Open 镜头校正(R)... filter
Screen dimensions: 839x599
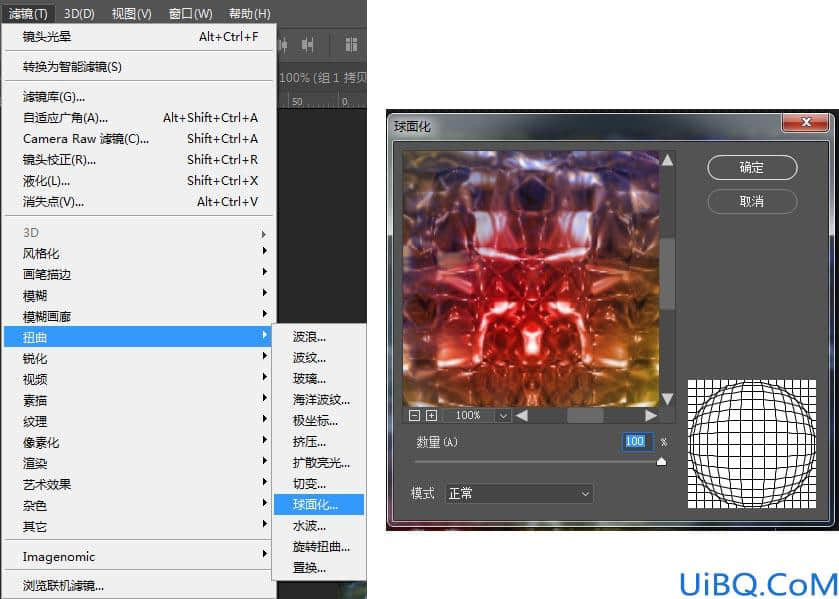tap(140, 160)
